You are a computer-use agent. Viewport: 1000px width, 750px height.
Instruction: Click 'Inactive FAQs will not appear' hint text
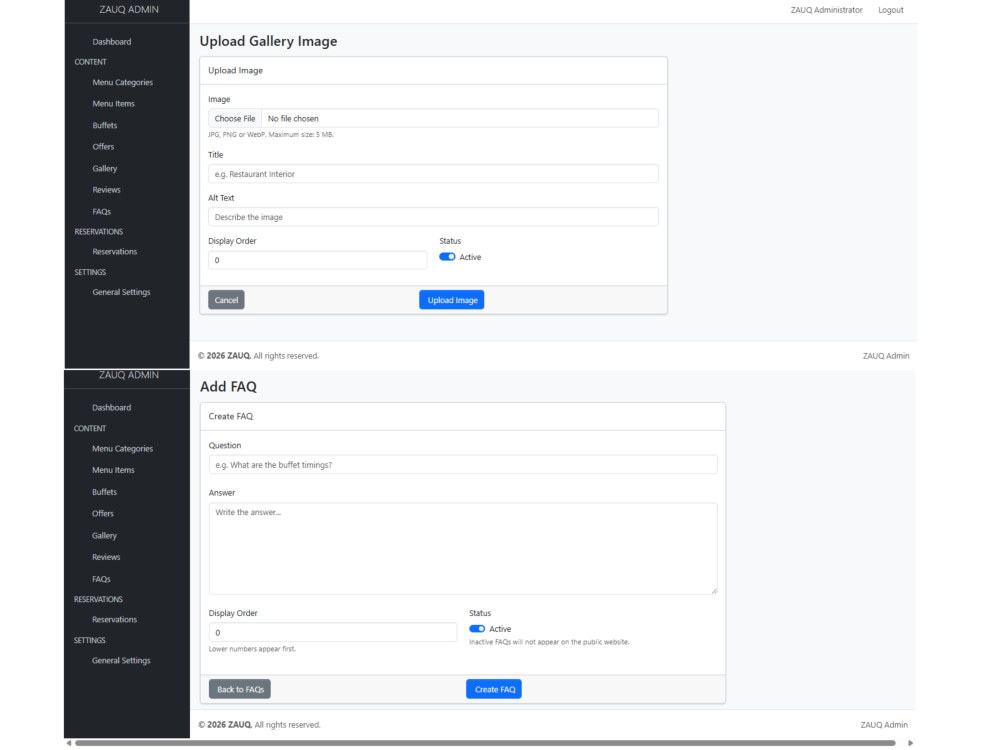point(549,642)
